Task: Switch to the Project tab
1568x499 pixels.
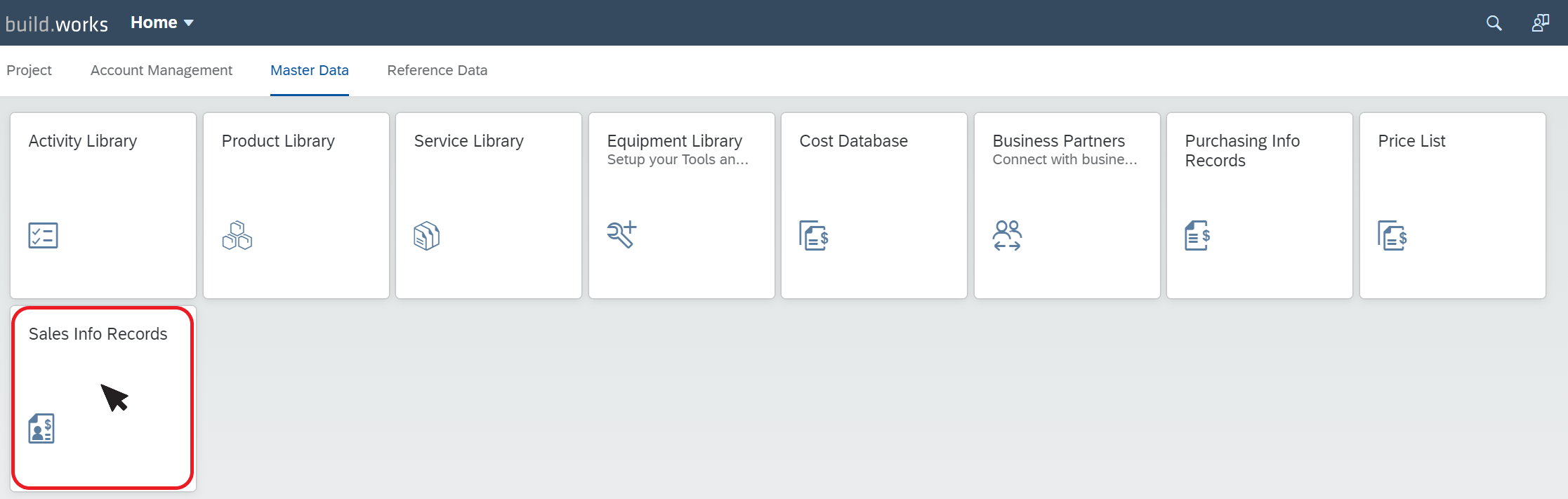Action: pos(29,70)
